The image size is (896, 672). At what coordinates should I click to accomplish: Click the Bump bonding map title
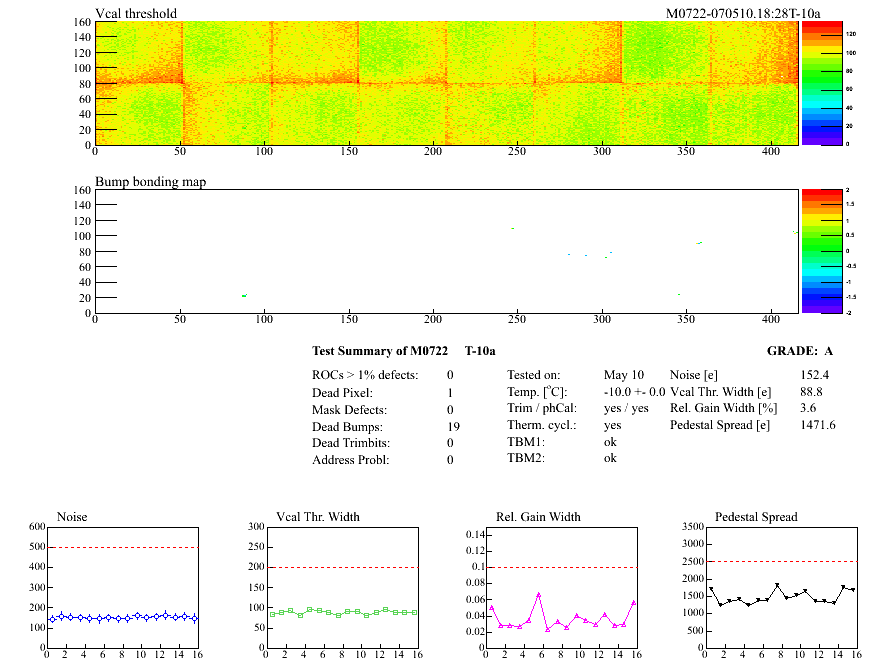pyautogui.click(x=150, y=182)
